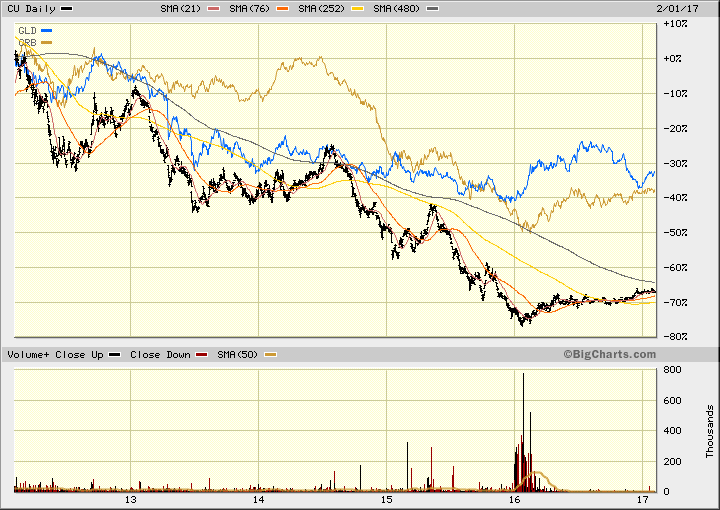720x510 pixels.
Task: Click the '14' year label on time axis
Action: tap(259, 500)
